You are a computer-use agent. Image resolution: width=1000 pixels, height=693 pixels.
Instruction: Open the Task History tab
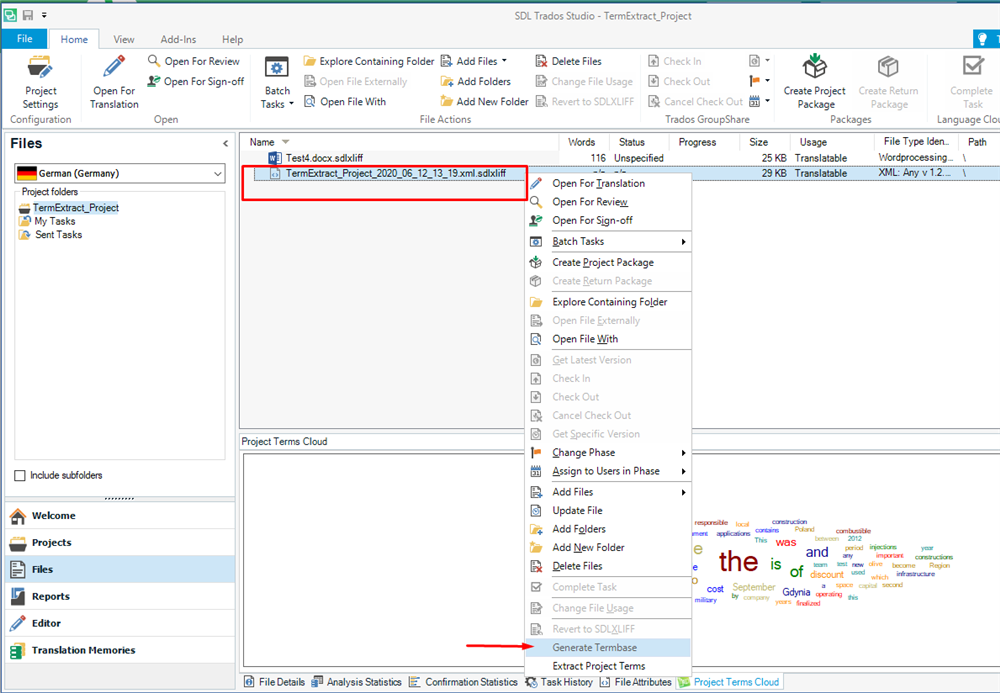(559, 682)
